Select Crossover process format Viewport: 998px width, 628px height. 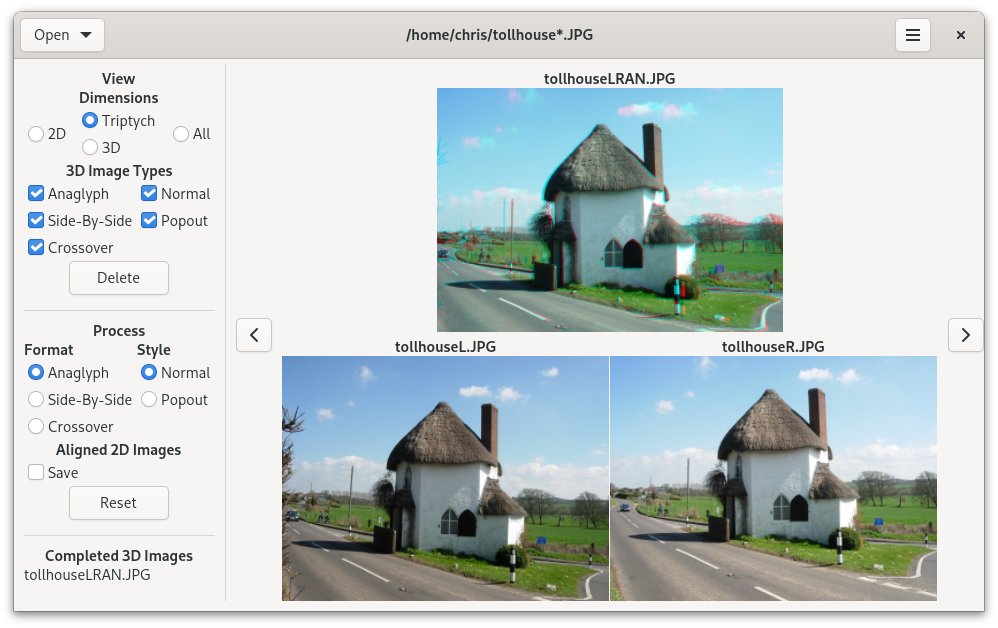36,426
